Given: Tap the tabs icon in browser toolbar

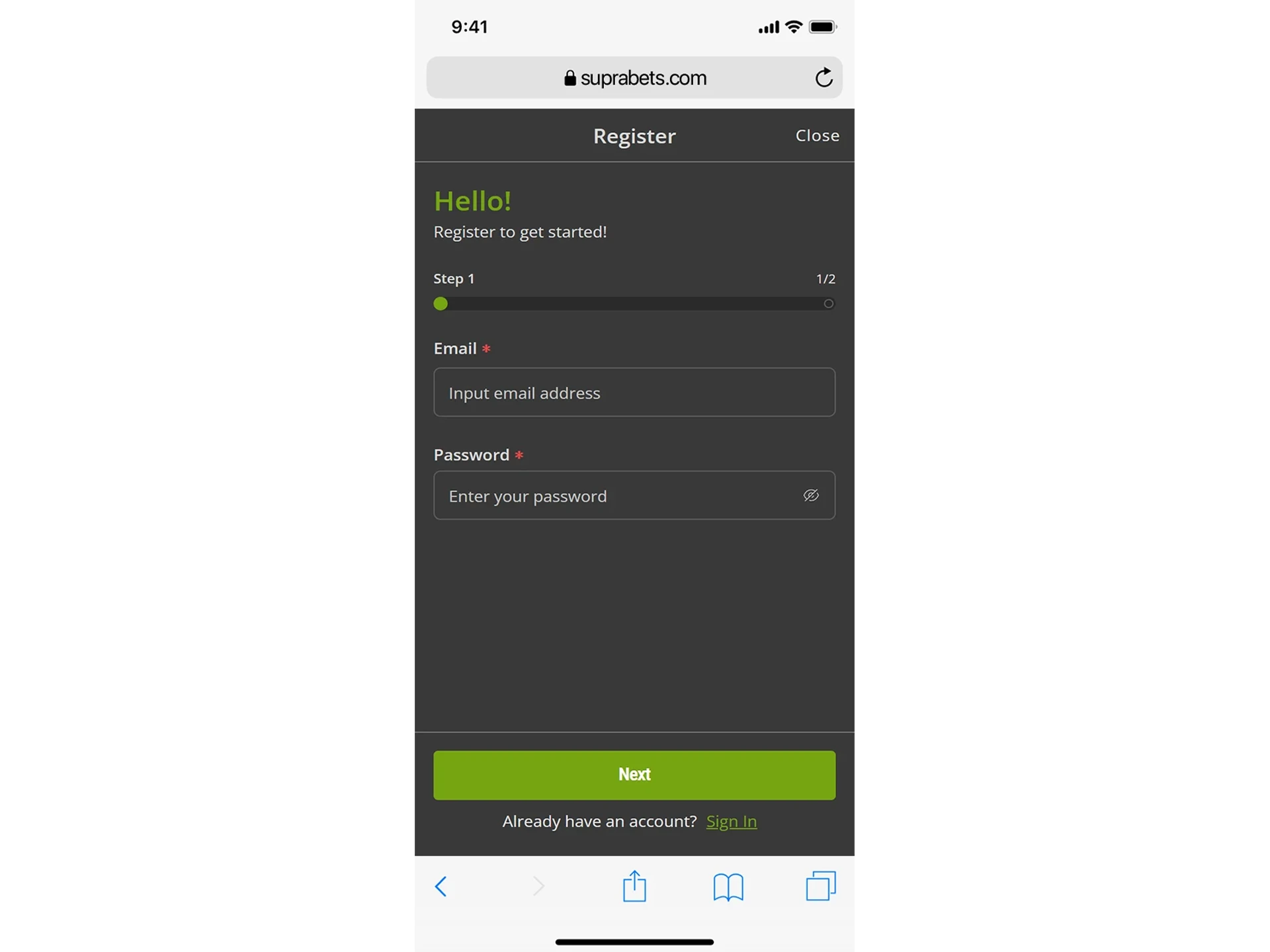Looking at the screenshot, I should 820,886.
